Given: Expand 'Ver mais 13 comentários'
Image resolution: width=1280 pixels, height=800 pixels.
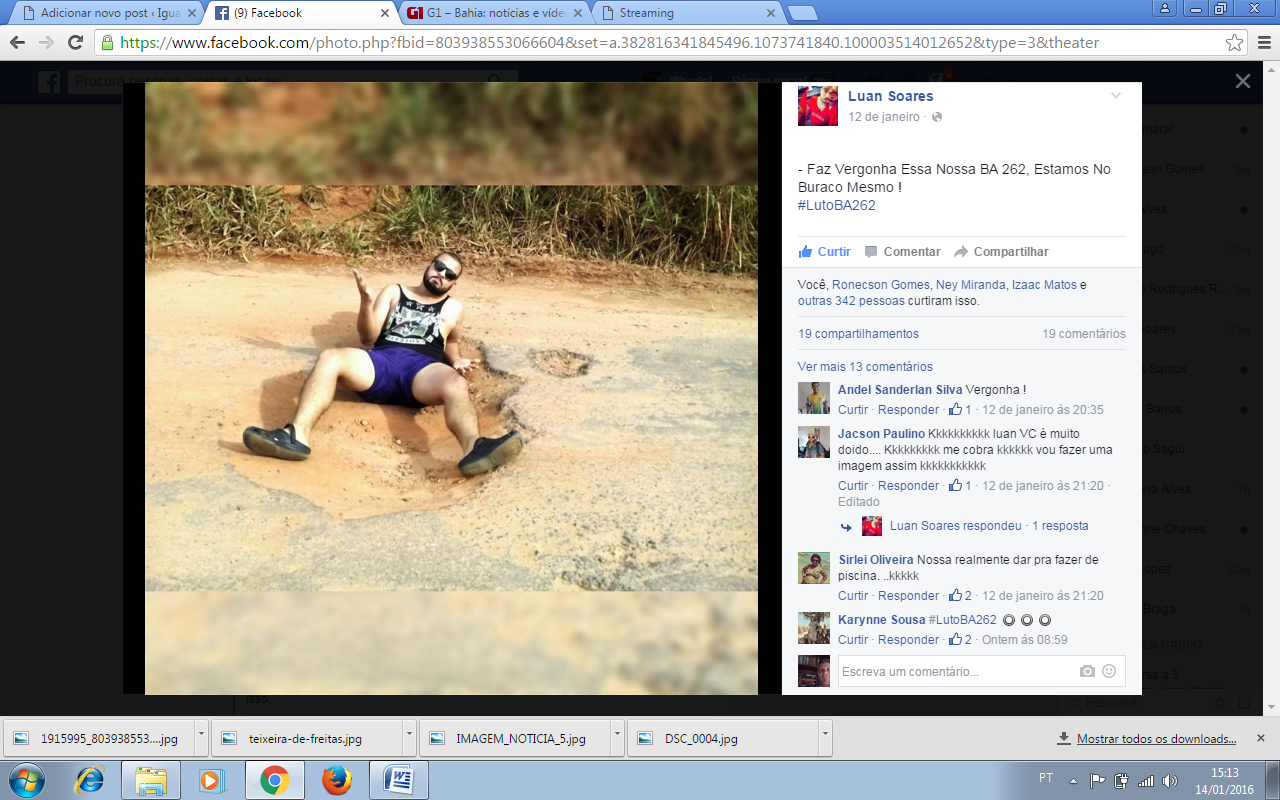Looking at the screenshot, I should (x=865, y=367).
